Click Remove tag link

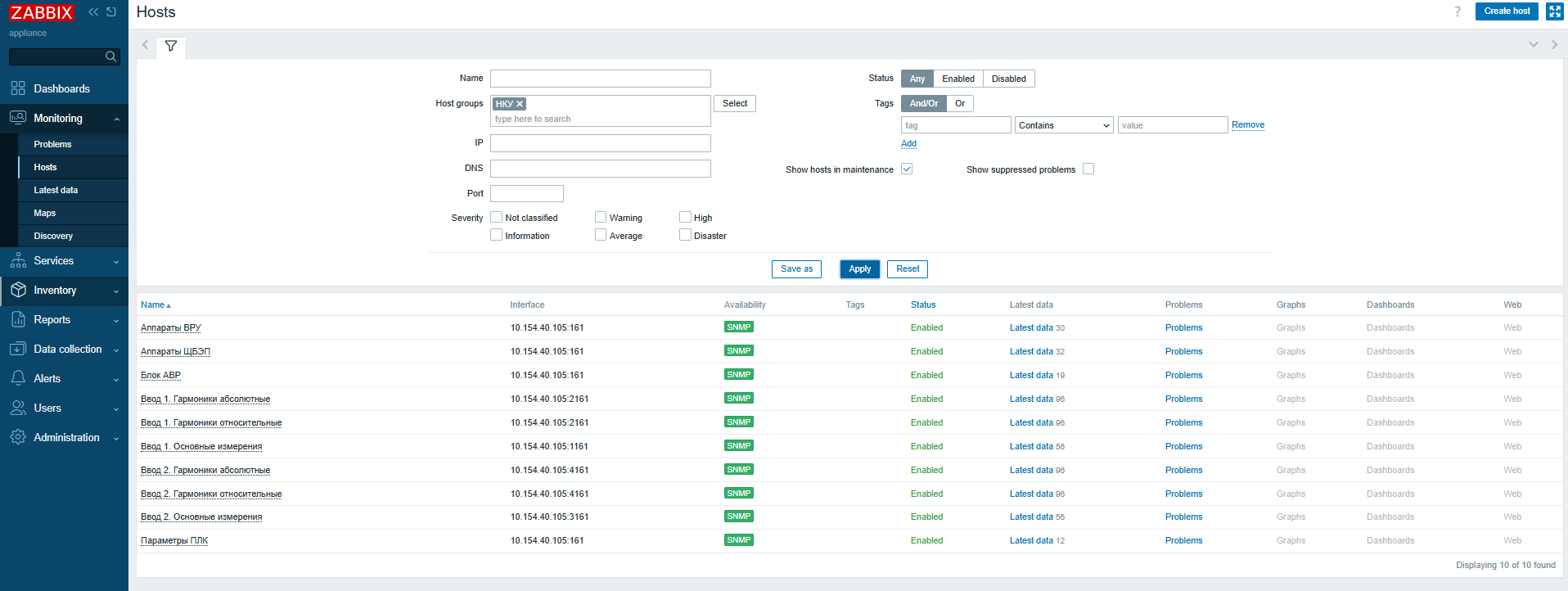tap(1248, 124)
